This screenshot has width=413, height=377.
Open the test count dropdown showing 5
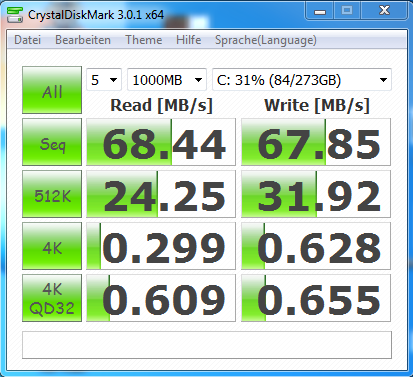[x=104, y=80]
